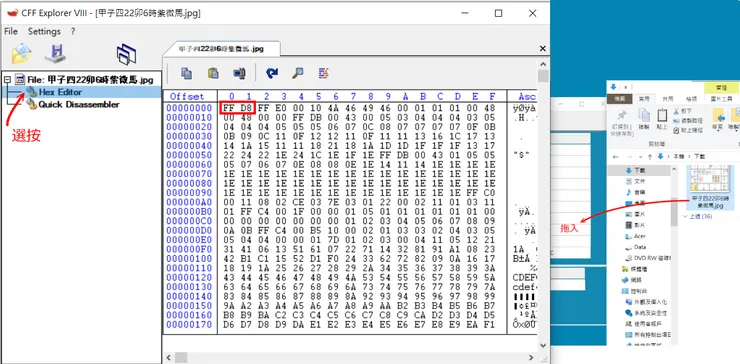Open 下載 folder in Explorer navigation pane
Screen dimensions: 740x364
[639, 170]
